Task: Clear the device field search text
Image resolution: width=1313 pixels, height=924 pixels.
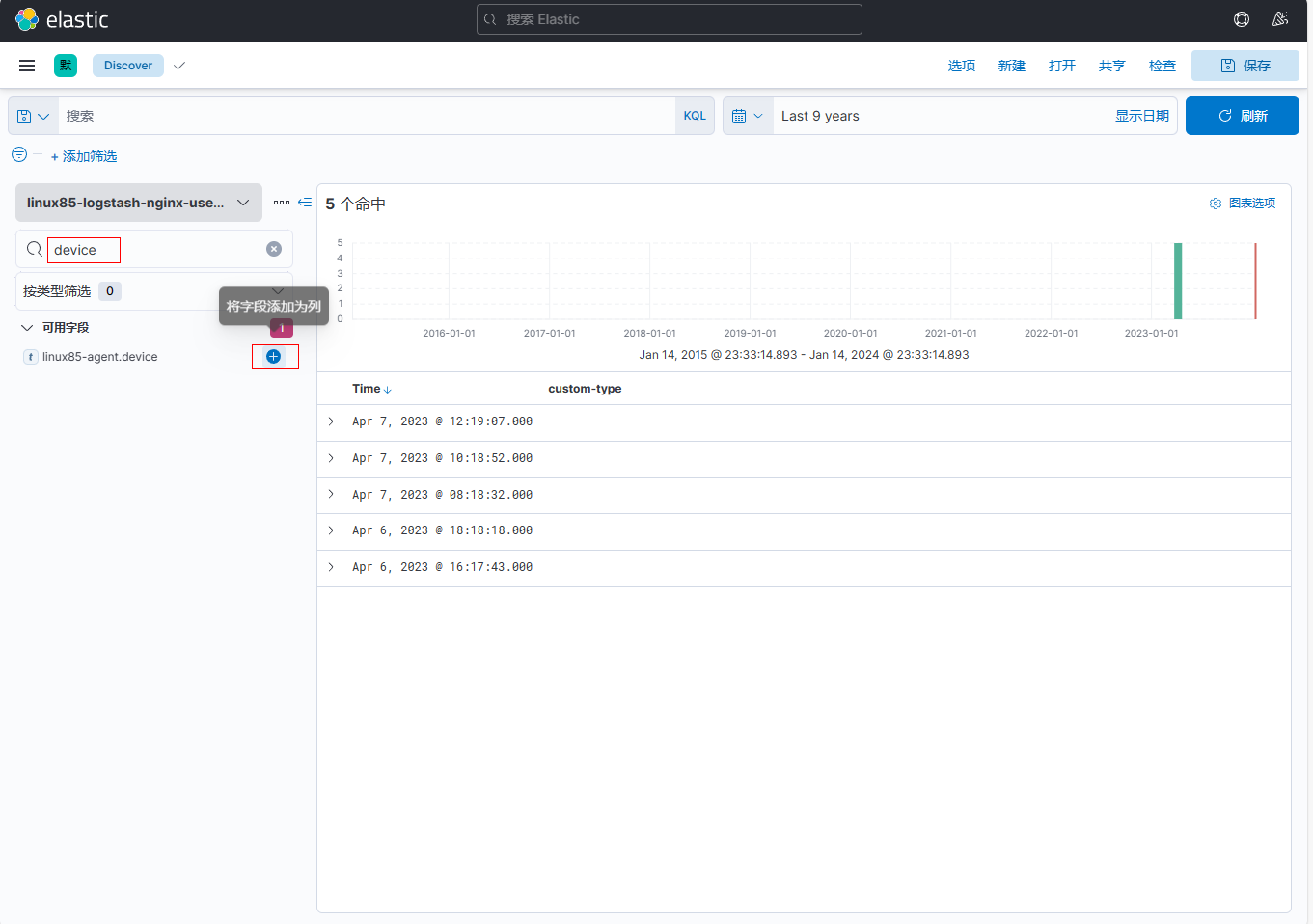Action: coord(274,249)
